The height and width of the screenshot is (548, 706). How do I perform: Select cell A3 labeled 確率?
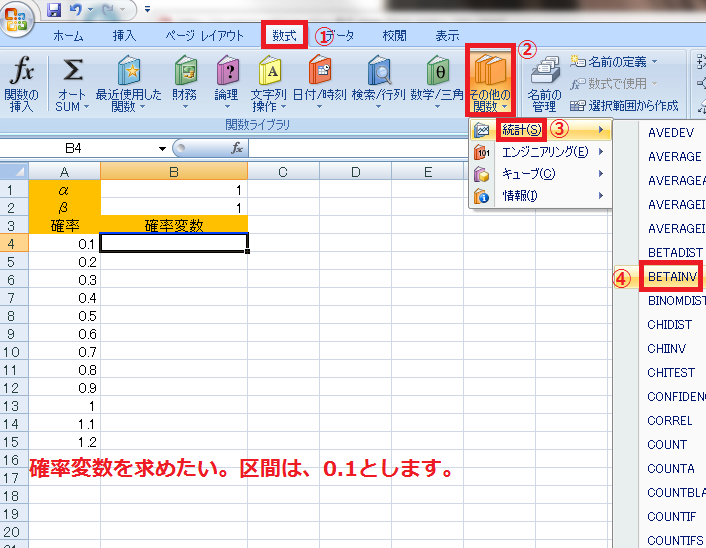pos(64,226)
